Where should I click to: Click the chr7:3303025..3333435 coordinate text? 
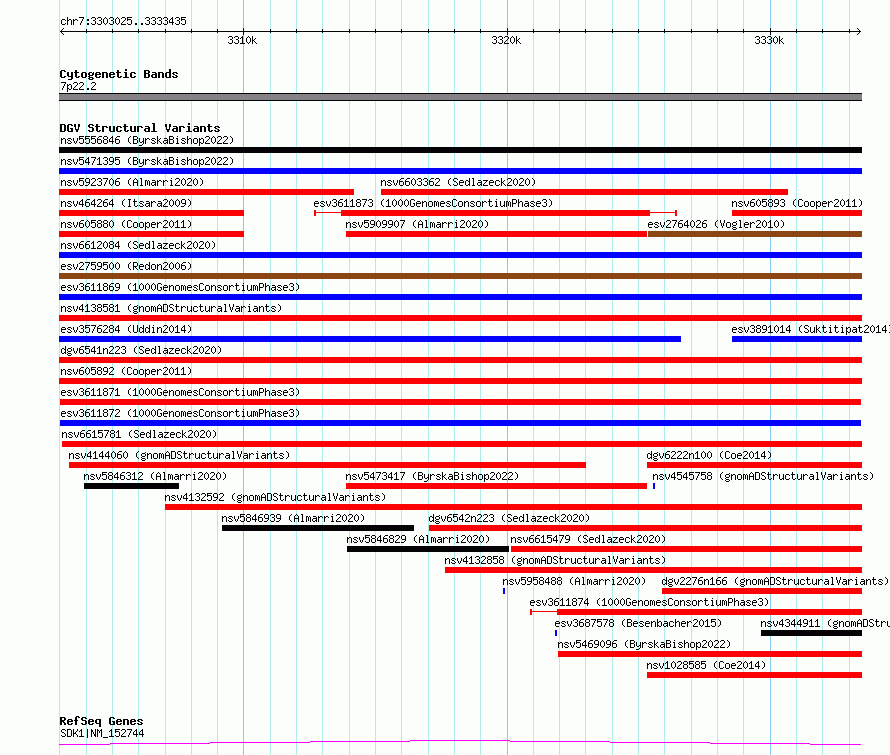click(x=123, y=21)
